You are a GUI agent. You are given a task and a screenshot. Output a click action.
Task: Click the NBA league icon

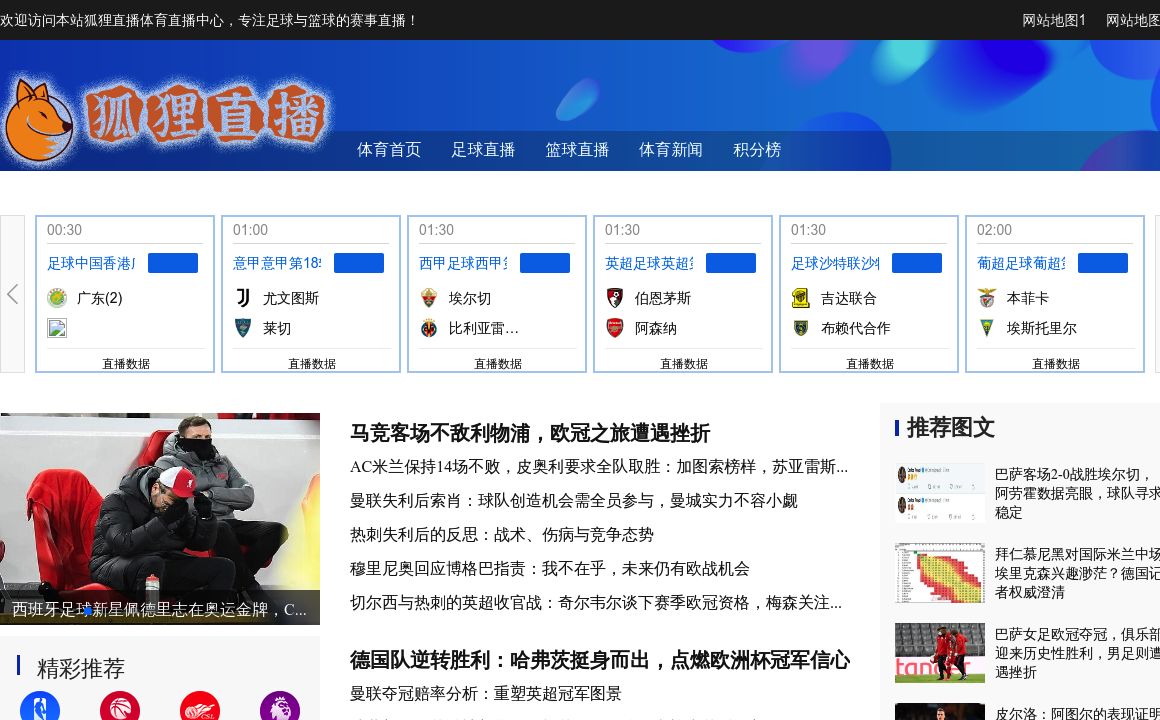(x=40, y=708)
